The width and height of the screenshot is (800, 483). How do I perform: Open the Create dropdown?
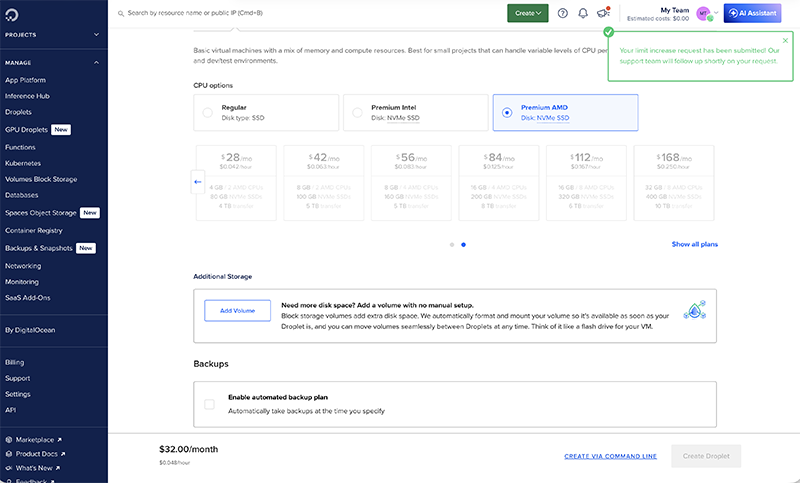(x=527, y=13)
